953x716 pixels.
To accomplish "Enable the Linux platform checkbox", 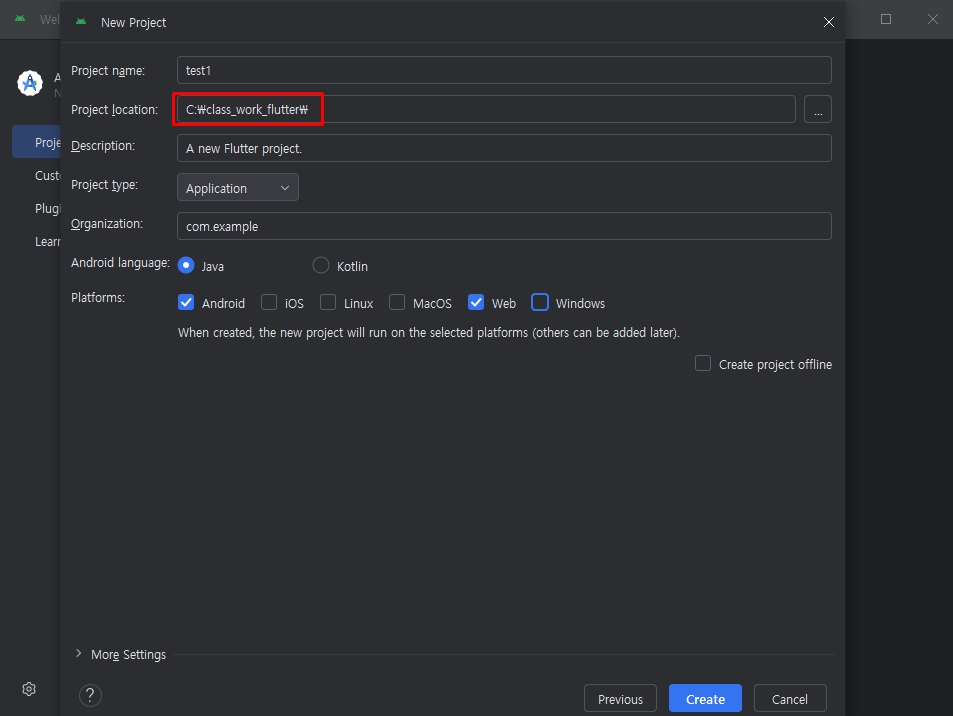I will pos(328,303).
